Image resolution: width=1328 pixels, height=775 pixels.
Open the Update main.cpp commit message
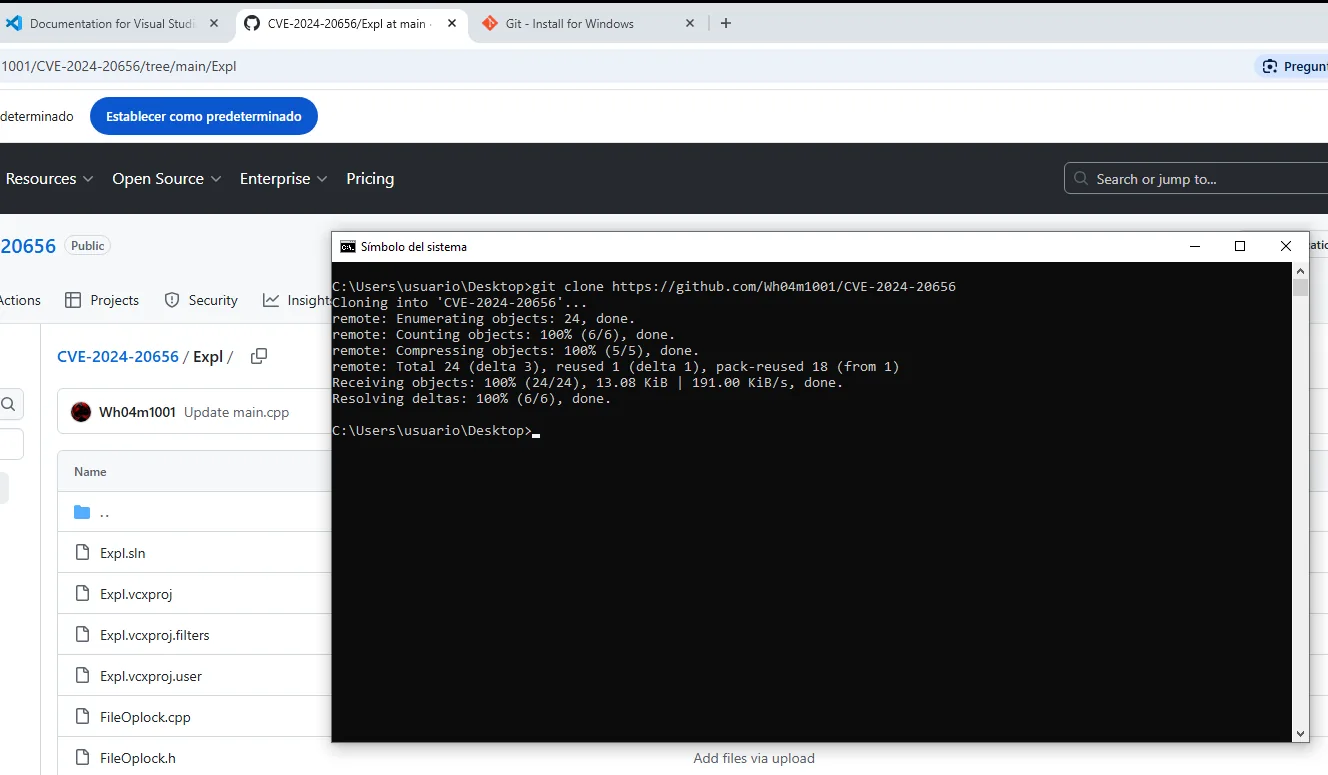(236, 412)
